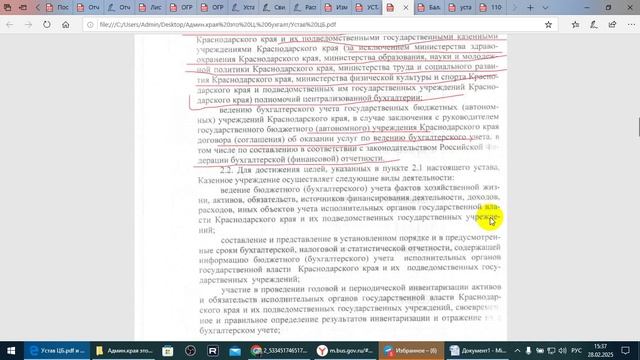Open Settings and more ellipsis menu
640x360 pixels.
pos(631,24)
